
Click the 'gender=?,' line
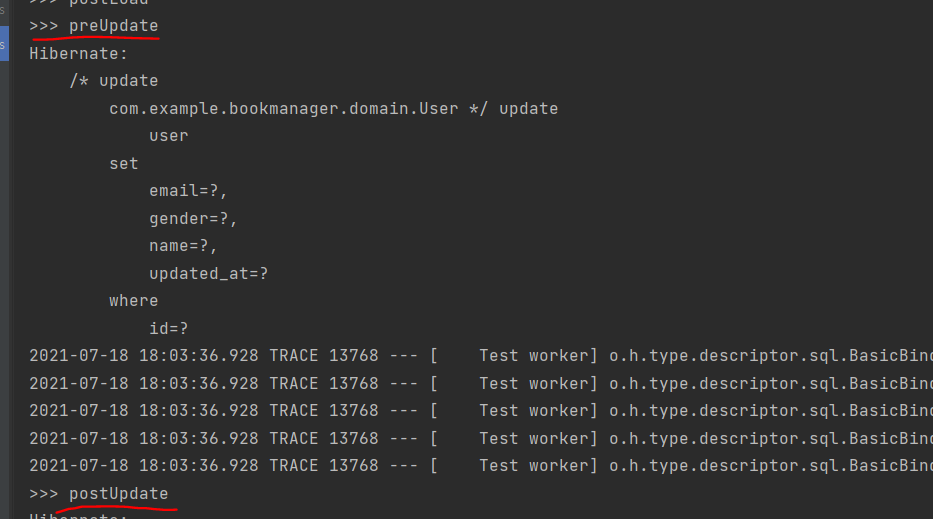pos(193,219)
